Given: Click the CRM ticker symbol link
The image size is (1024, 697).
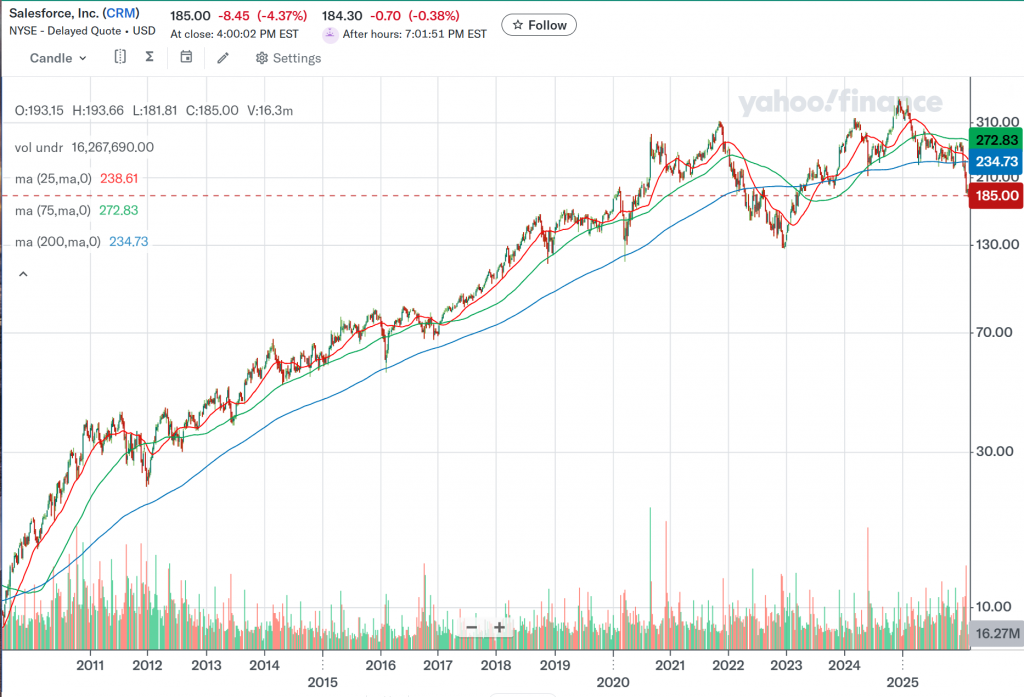Looking at the screenshot, I should (121, 15).
